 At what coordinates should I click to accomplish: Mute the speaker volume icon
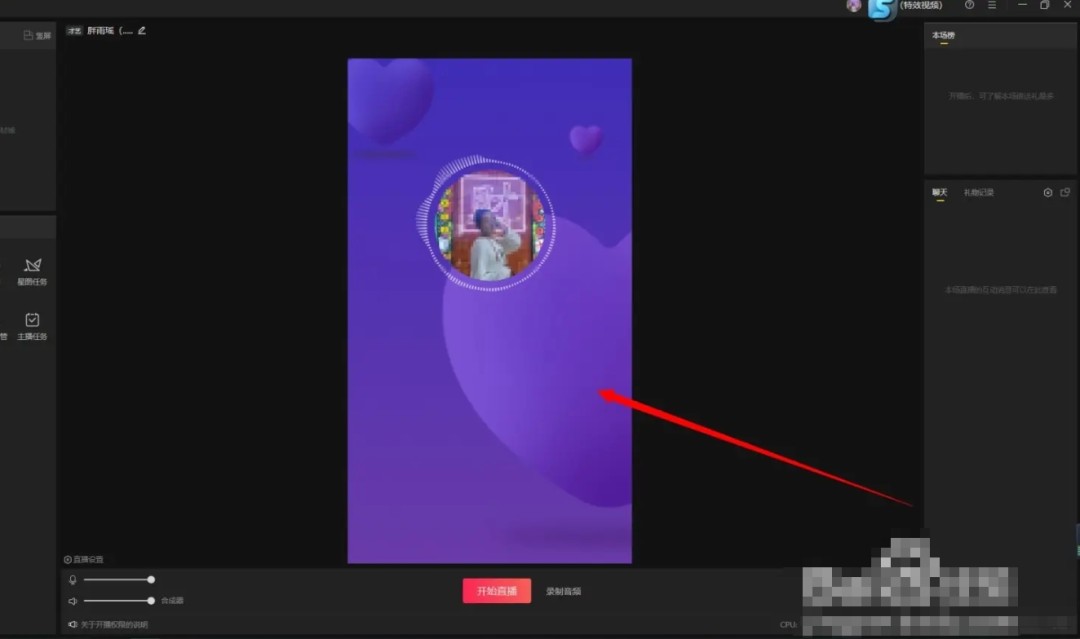[72, 601]
